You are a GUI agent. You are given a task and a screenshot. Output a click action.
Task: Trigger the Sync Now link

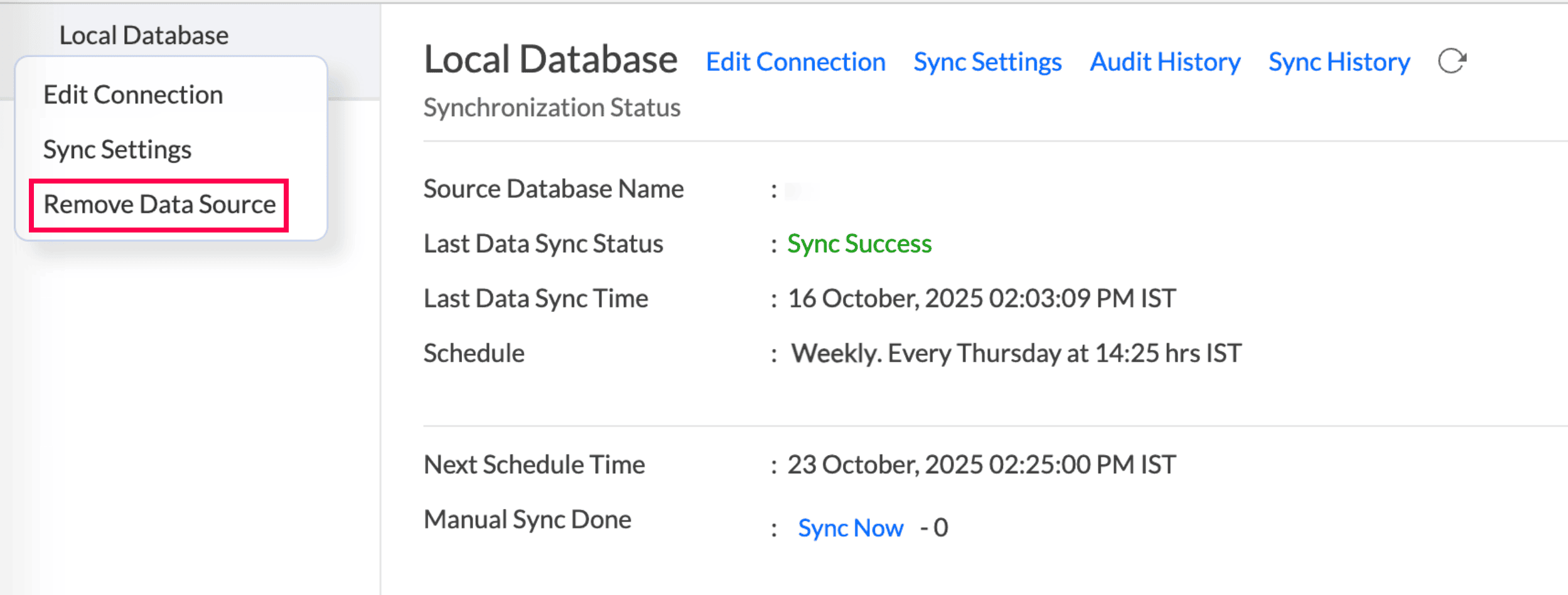tap(851, 528)
